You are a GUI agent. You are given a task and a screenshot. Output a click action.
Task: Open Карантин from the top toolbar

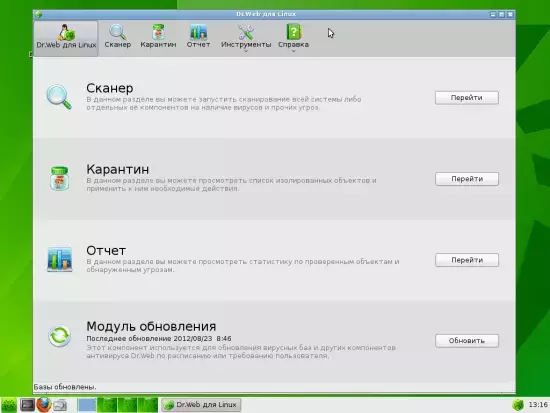tap(158, 36)
